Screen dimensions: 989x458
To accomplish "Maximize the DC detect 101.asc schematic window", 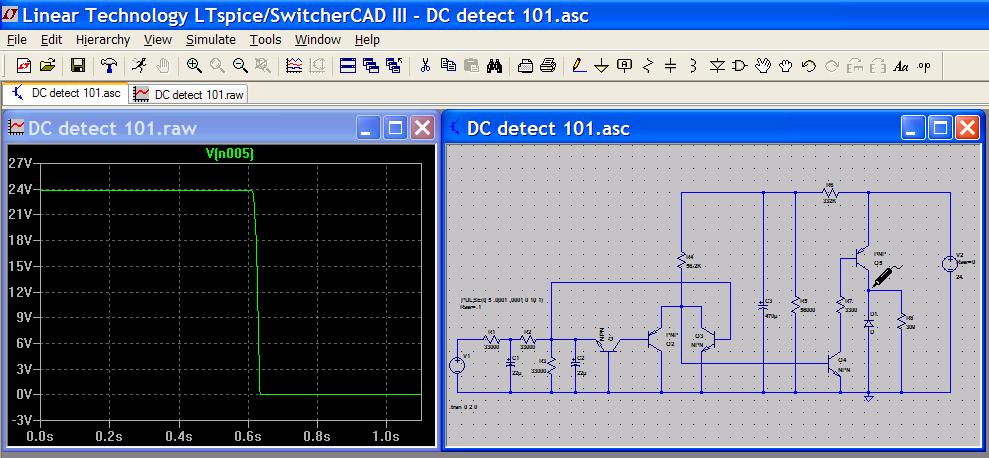I will click(940, 128).
